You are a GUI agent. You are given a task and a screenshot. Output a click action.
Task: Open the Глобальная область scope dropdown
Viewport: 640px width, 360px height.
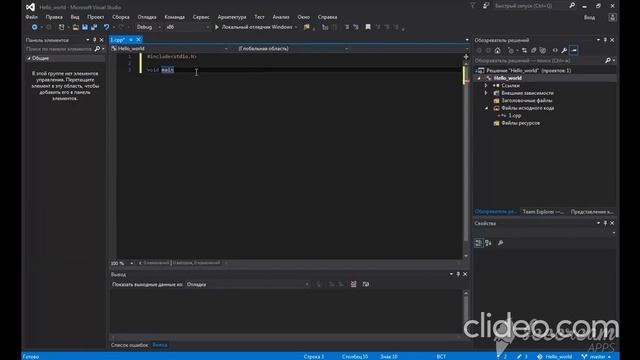(293, 49)
